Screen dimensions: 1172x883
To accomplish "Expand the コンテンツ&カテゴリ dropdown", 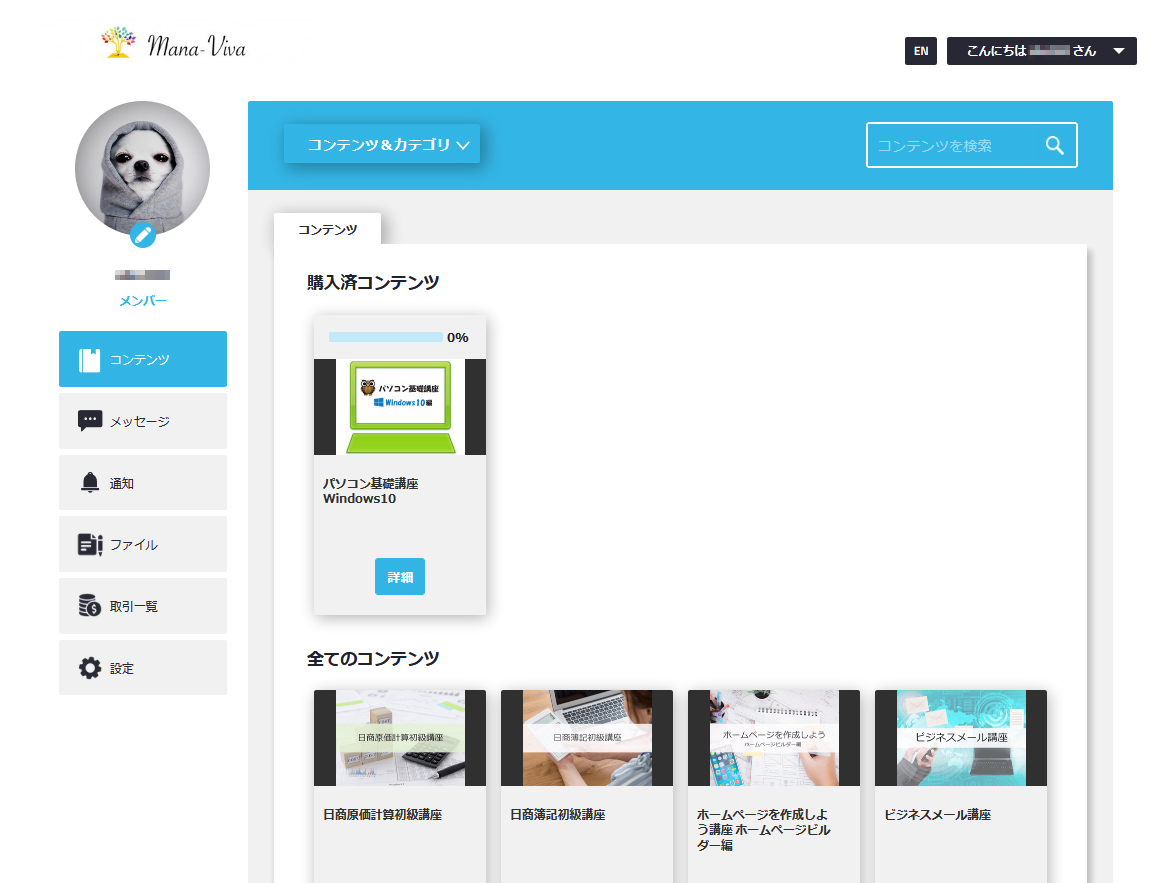I will [382, 145].
